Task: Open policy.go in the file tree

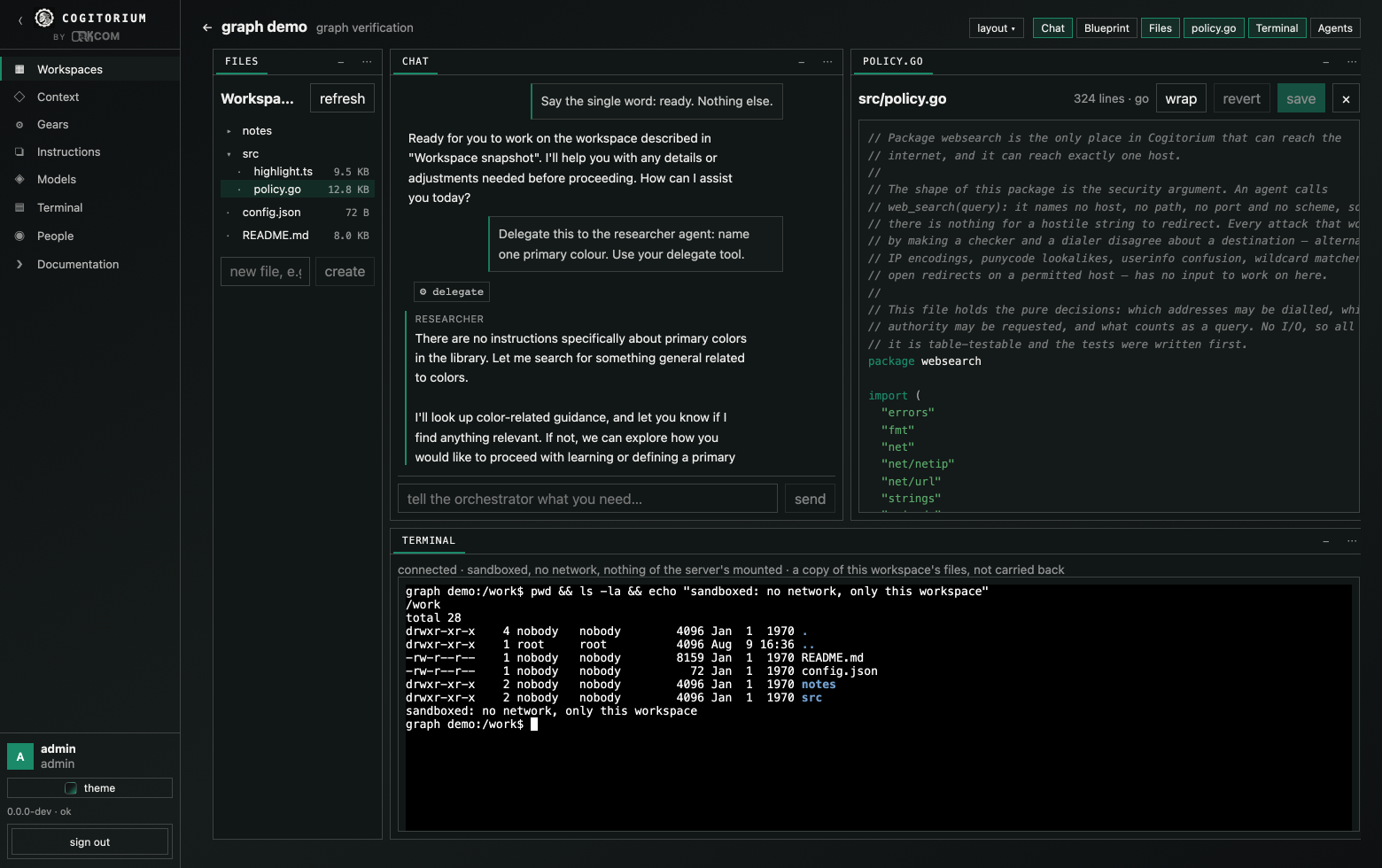Action: pyautogui.click(x=297, y=190)
